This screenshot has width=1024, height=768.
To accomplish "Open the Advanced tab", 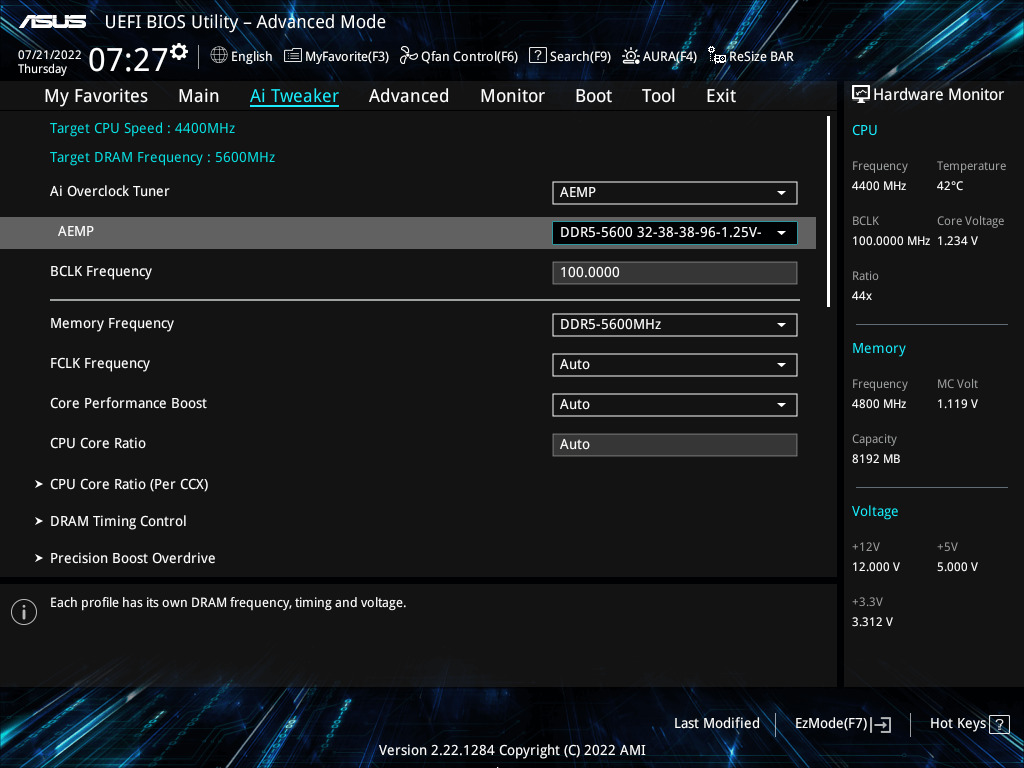I will coord(409,96).
